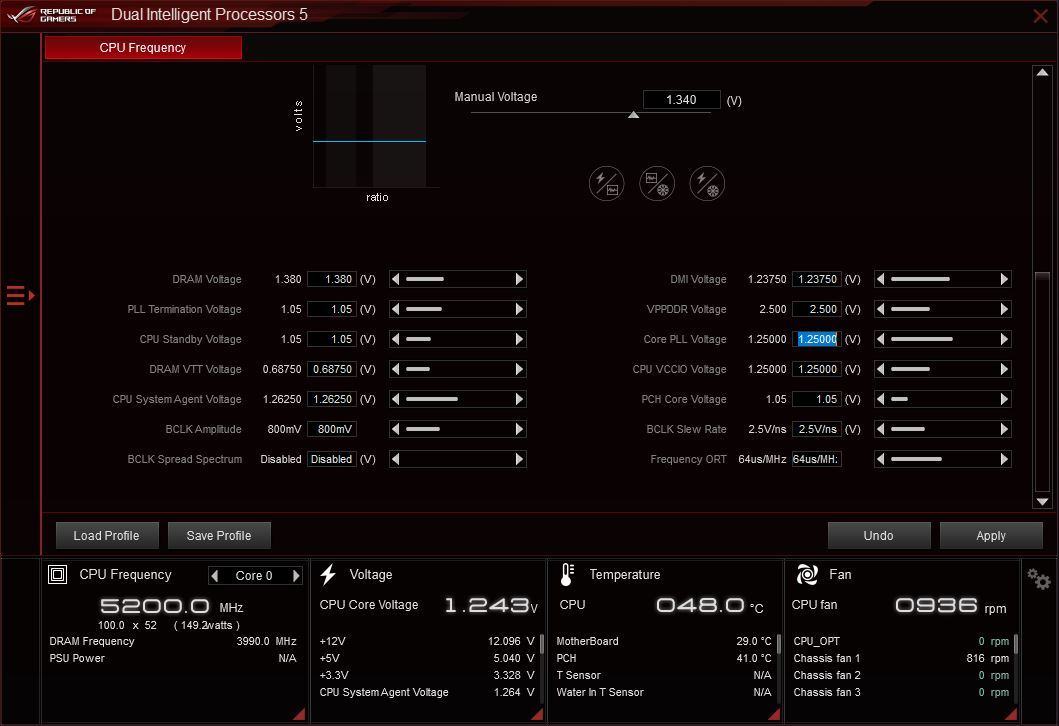Click the Voltage lightning bolt icon
The width and height of the screenshot is (1059, 726).
(x=328, y=575)
